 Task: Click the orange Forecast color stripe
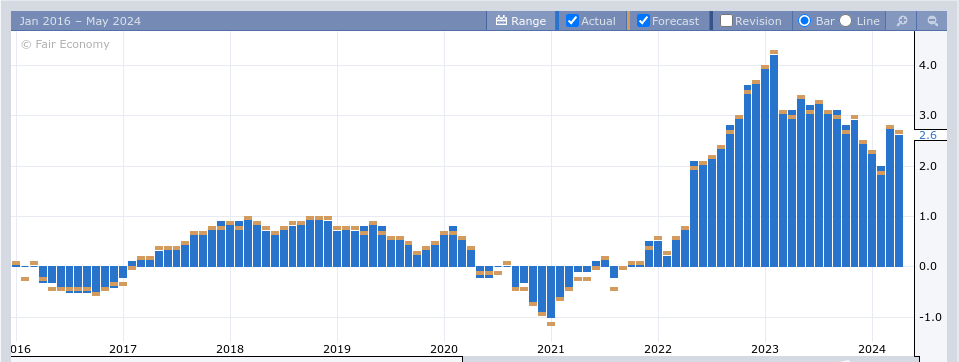[x=628, y=21]
